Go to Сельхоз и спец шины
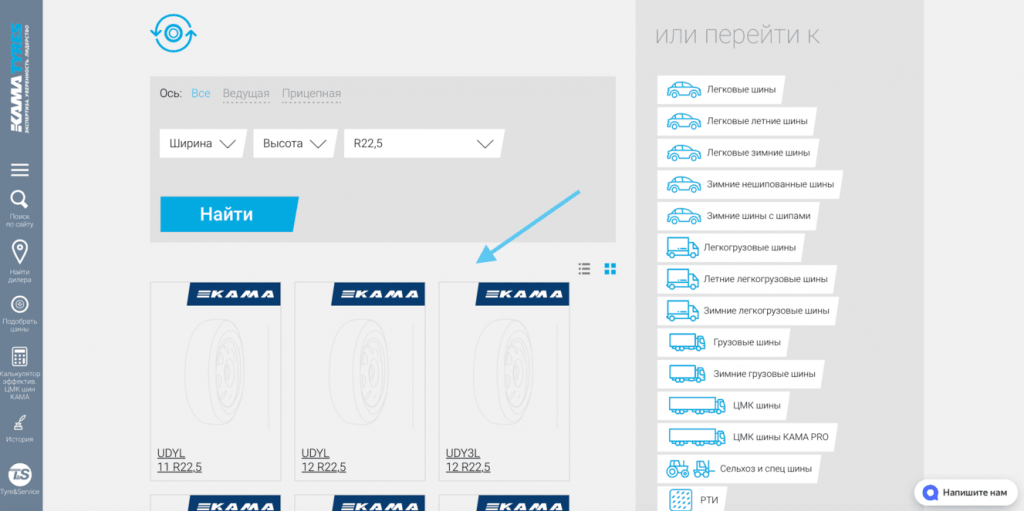This screenshot has height=511, width=1024. [x=739, y=469]
